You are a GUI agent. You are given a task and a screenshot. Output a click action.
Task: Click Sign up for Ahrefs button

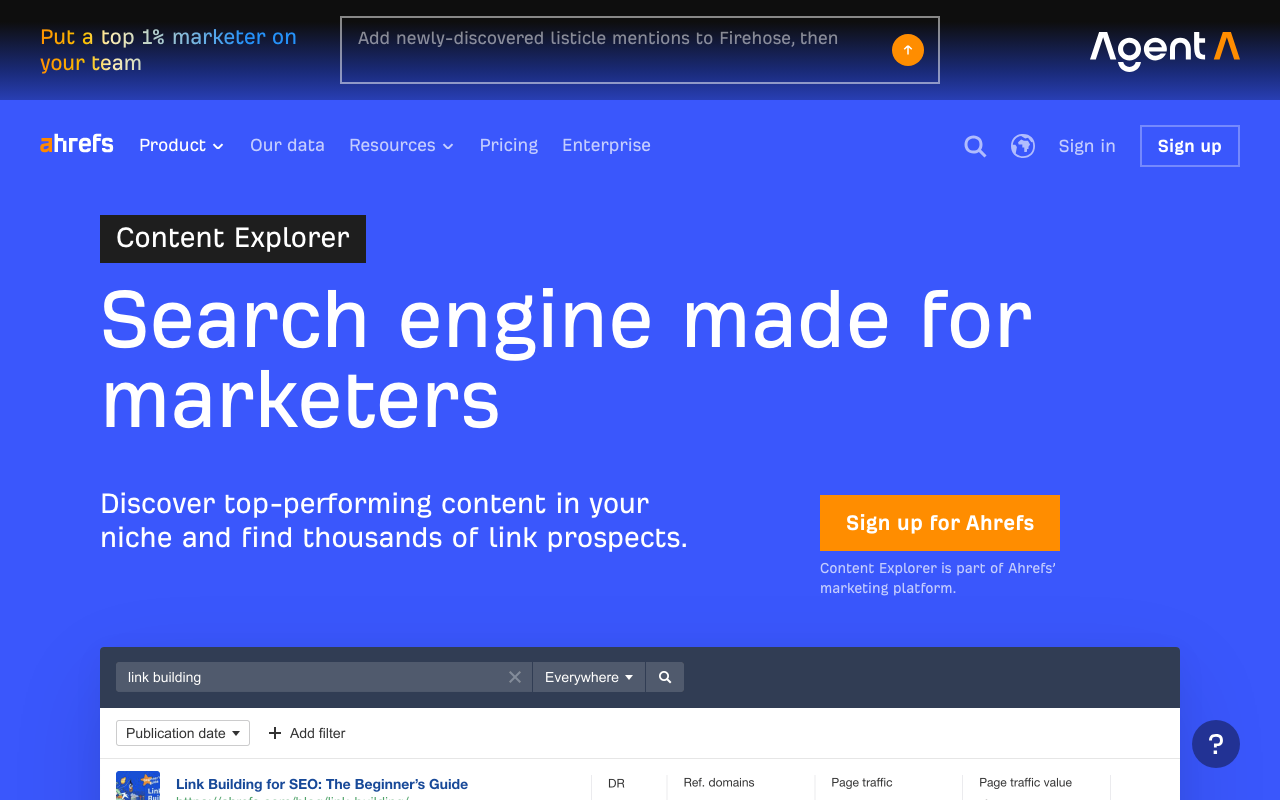pos(940,523)
